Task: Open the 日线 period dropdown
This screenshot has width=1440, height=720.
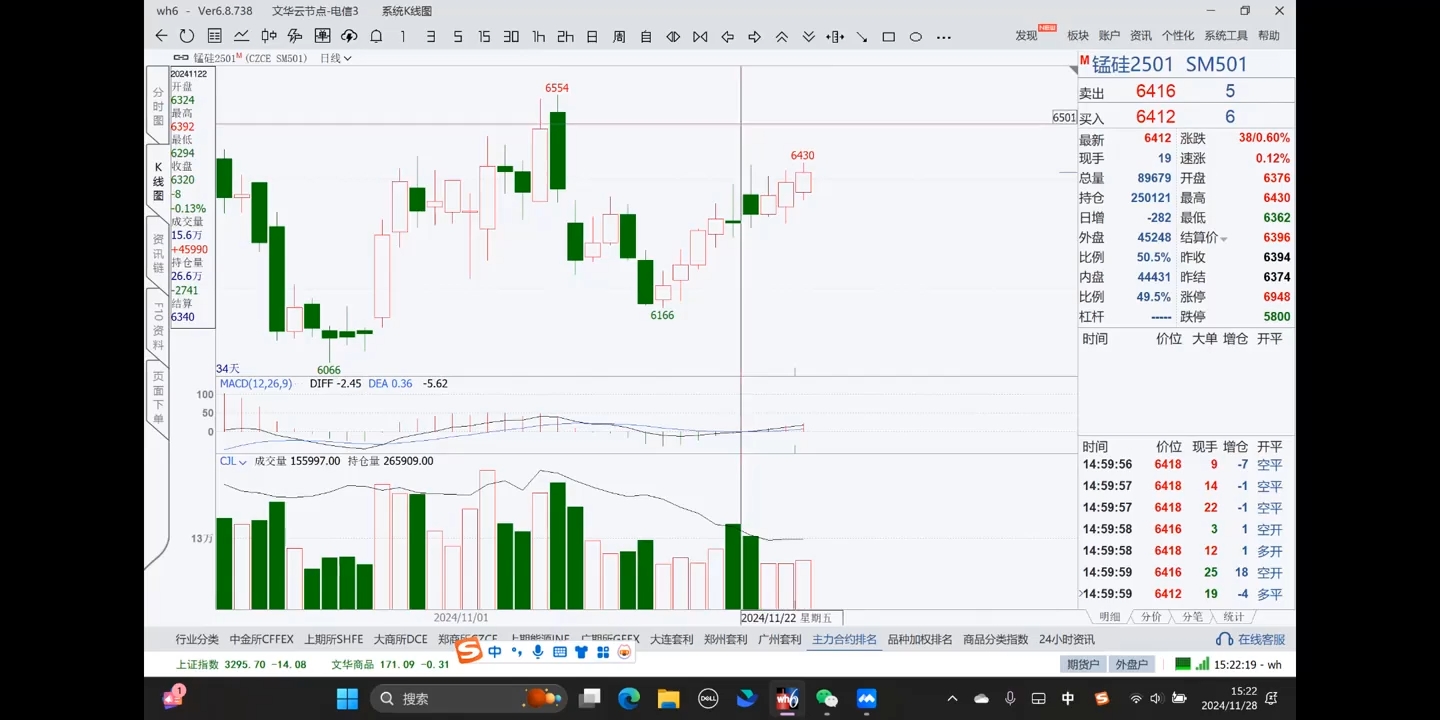Action: (x=335, y=59)
